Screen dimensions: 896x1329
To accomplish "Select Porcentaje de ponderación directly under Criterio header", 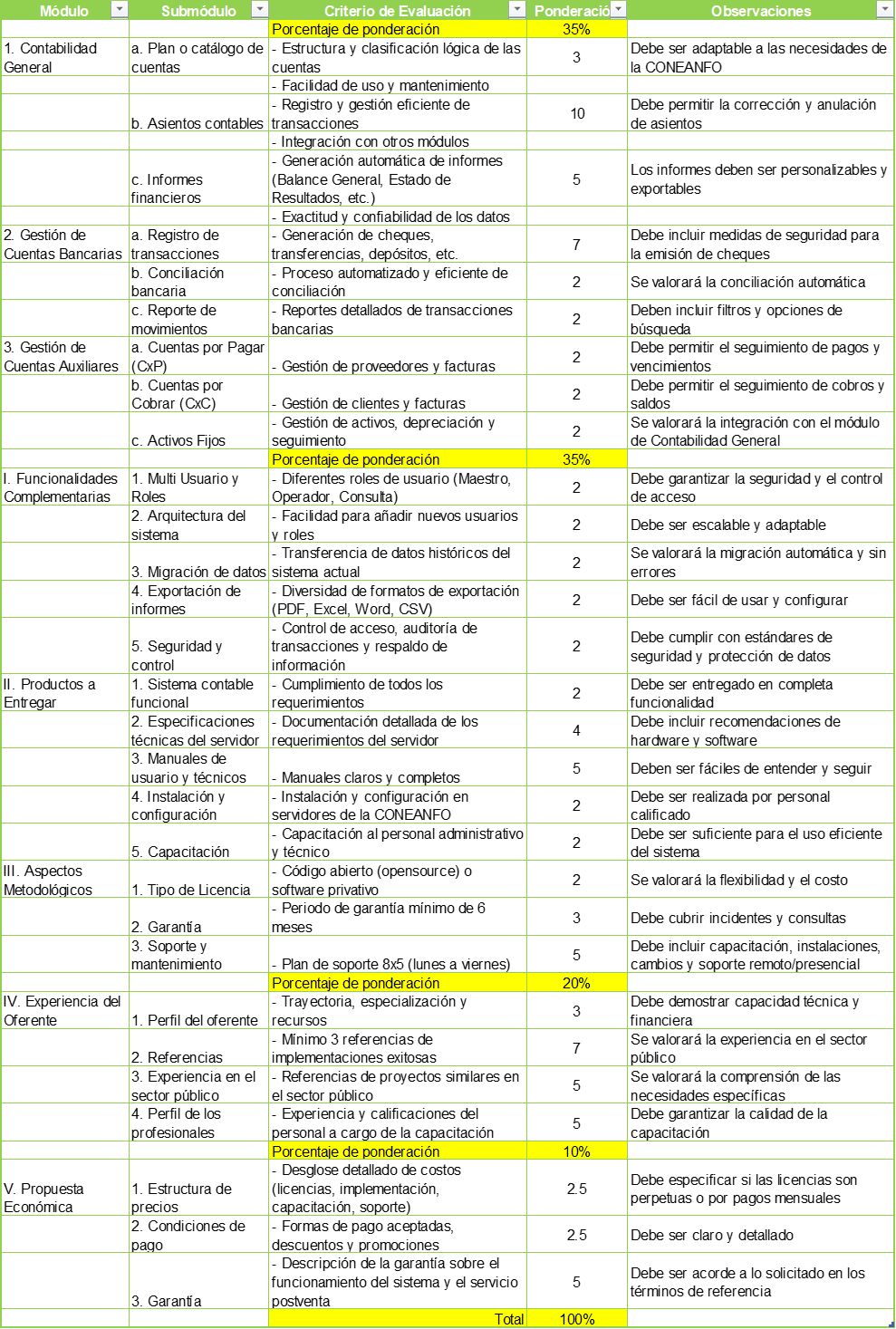I will pyautogui.click(x=355, y=29).
